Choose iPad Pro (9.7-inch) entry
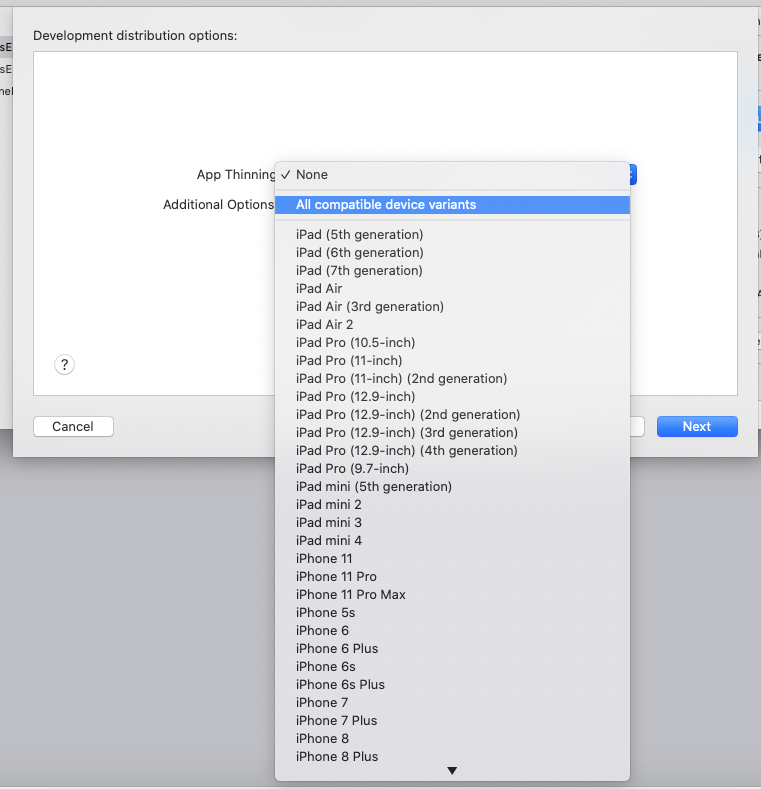 (352, 469)
